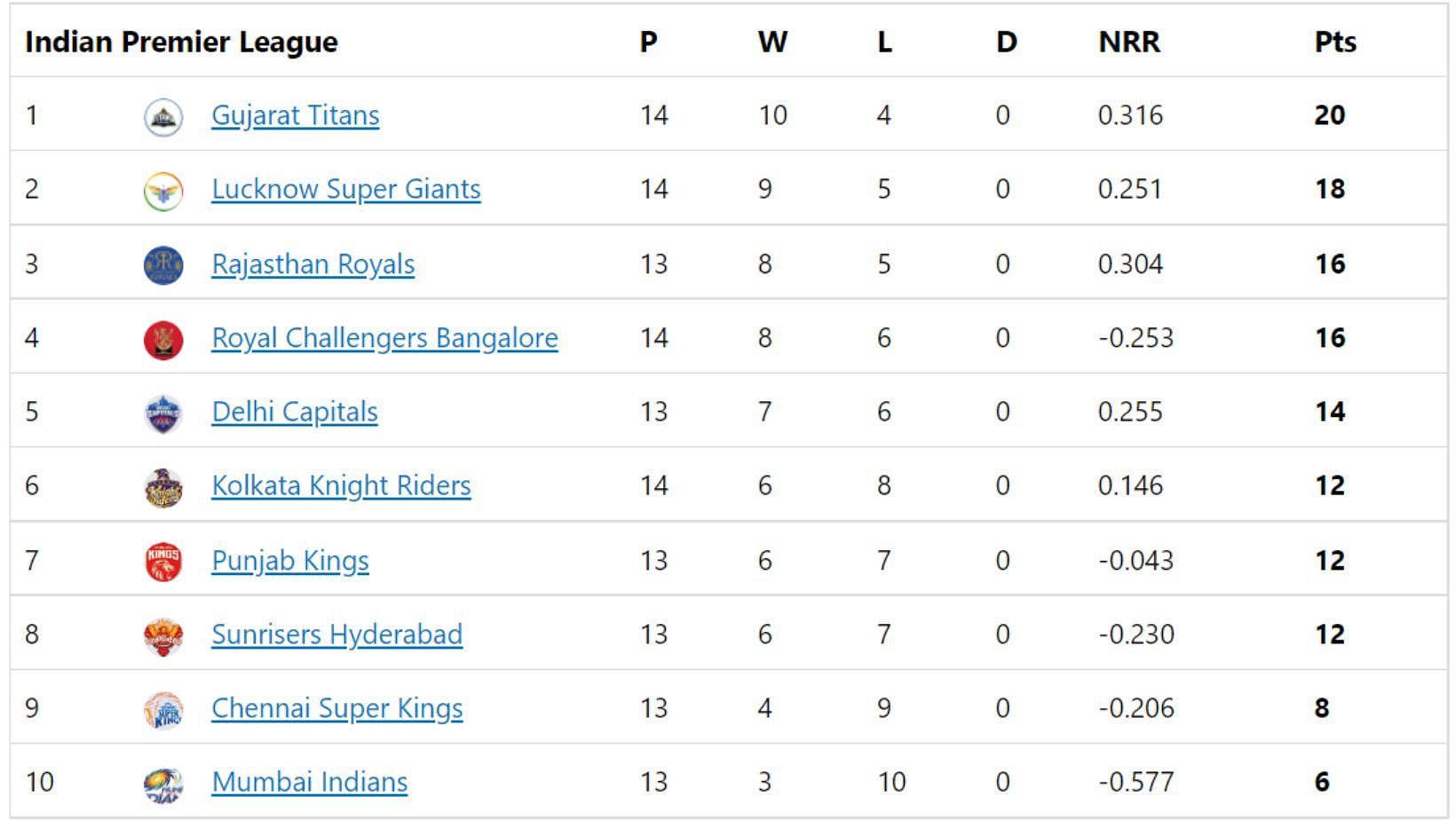Screen dimensions: 1456x820
Task: Click the Gujarat Titans team logo
Action: tap(163, 117)
